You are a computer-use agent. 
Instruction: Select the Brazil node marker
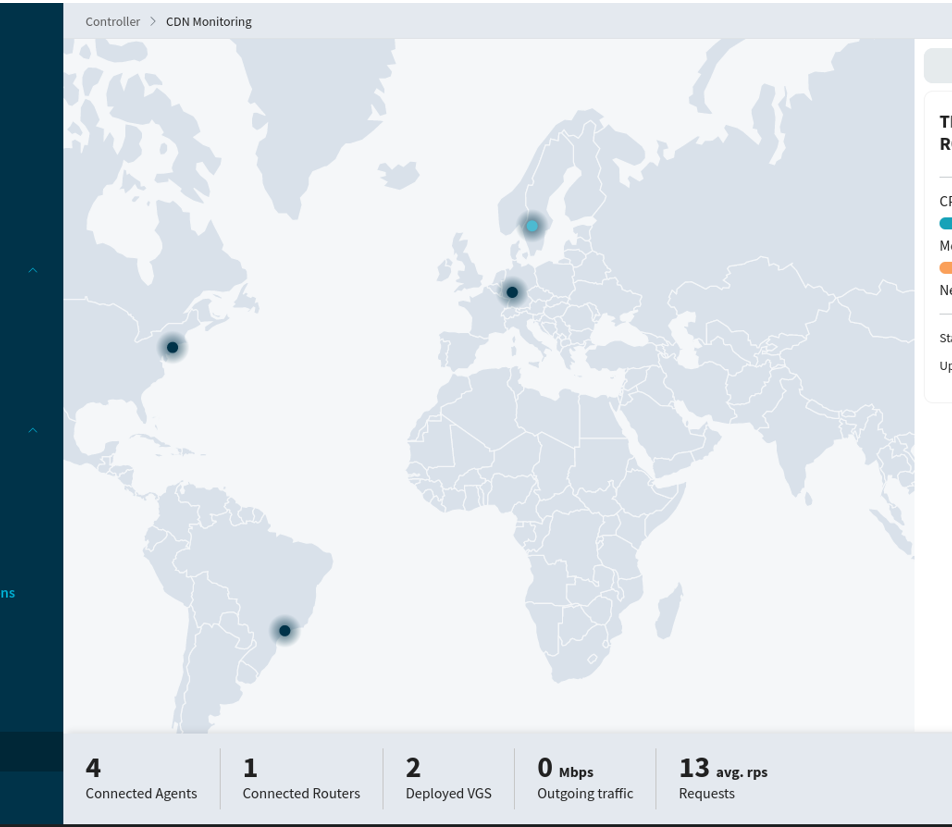pos(285,631)
